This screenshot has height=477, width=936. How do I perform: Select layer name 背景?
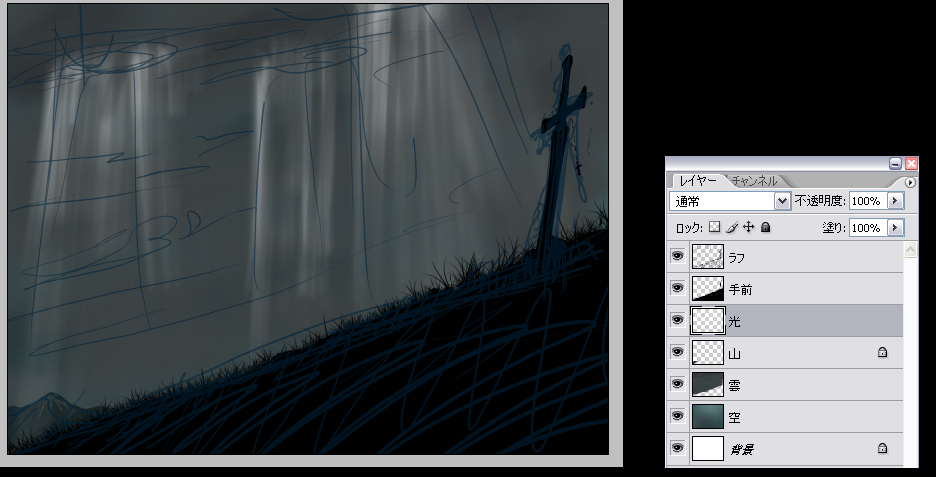pos(741,450)
